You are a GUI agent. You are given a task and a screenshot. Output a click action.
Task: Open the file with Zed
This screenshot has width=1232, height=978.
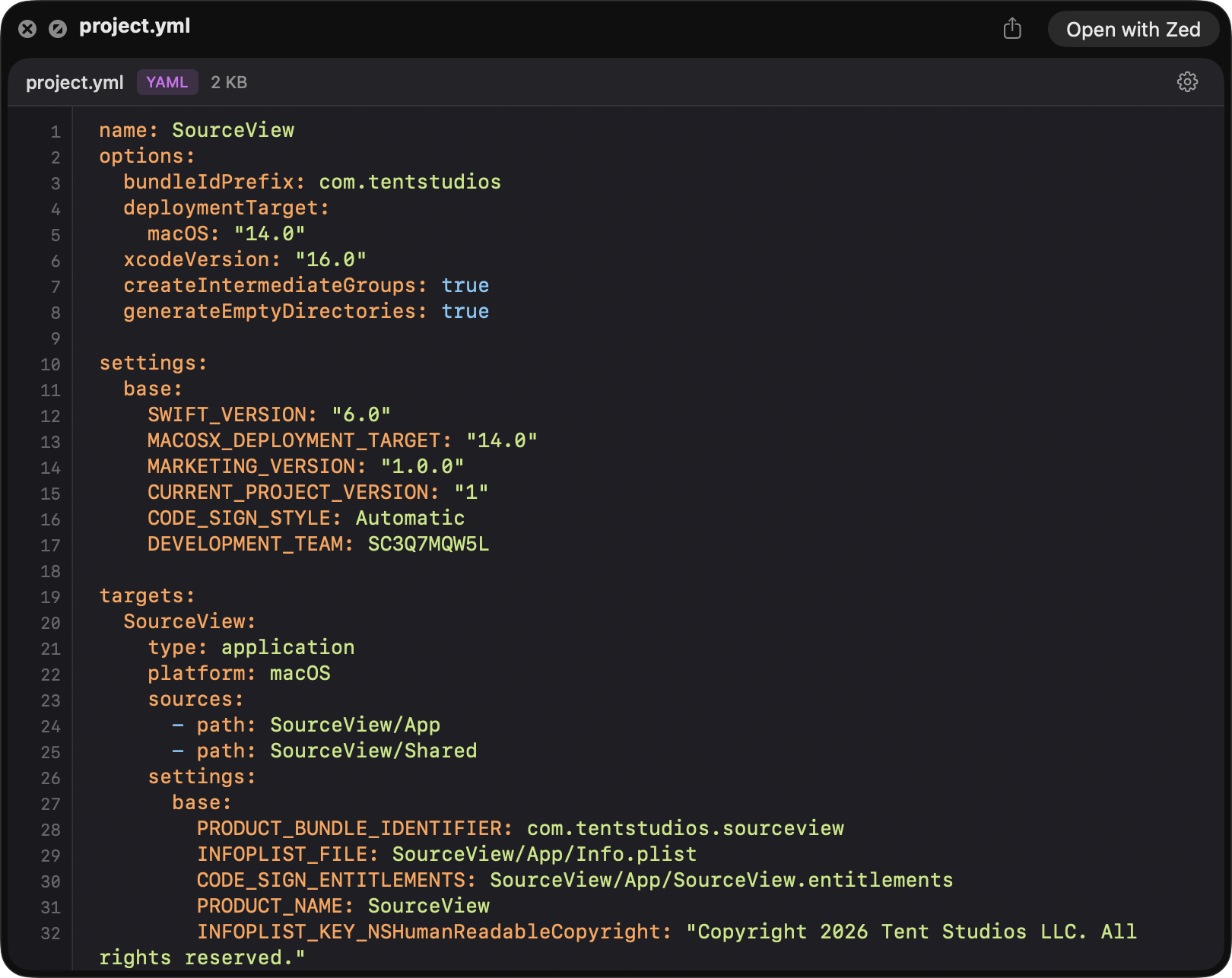1133,30
